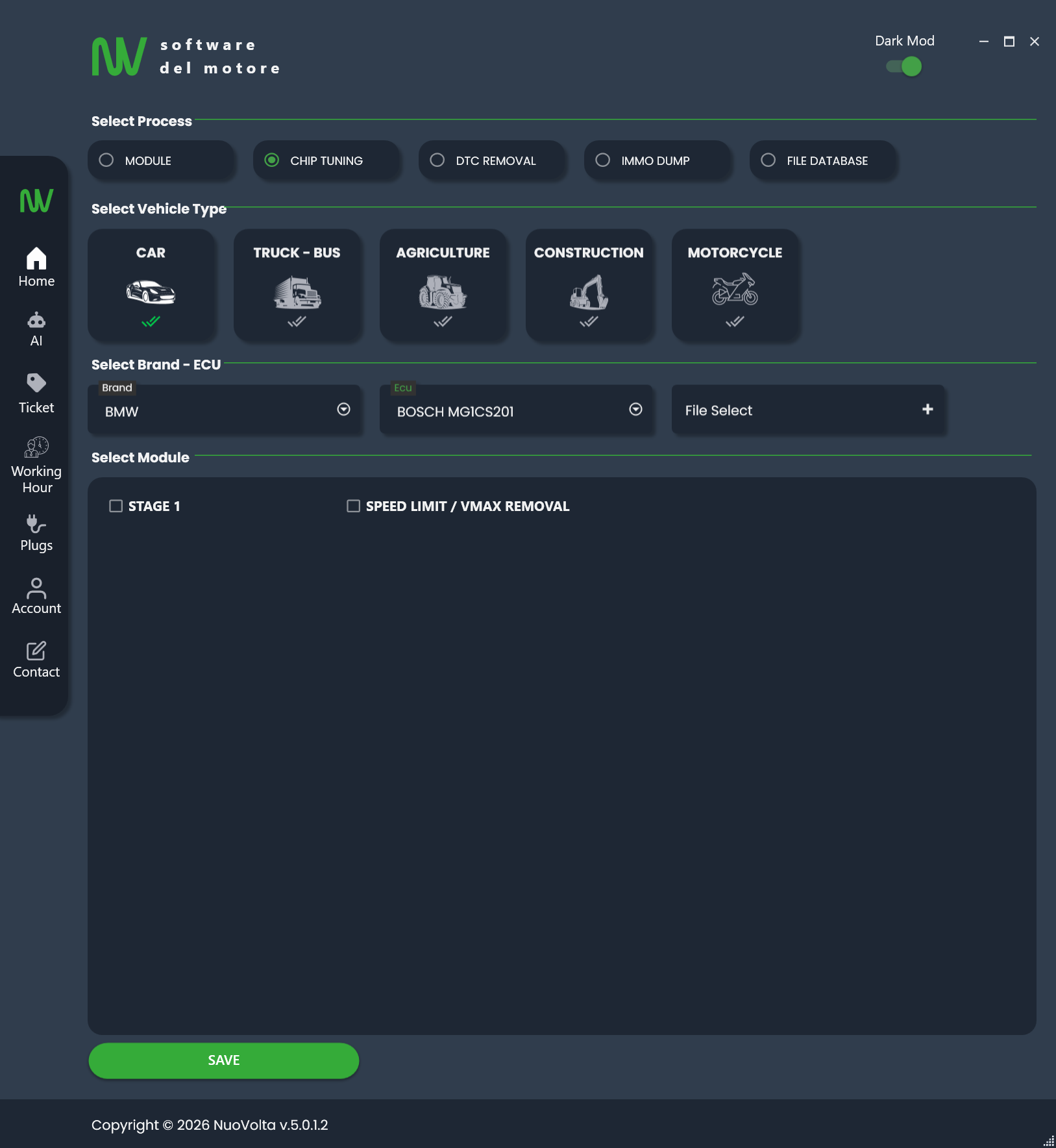Click the File Select plus button
Screen dimensions: 1056x1148
tap(927, 409)
